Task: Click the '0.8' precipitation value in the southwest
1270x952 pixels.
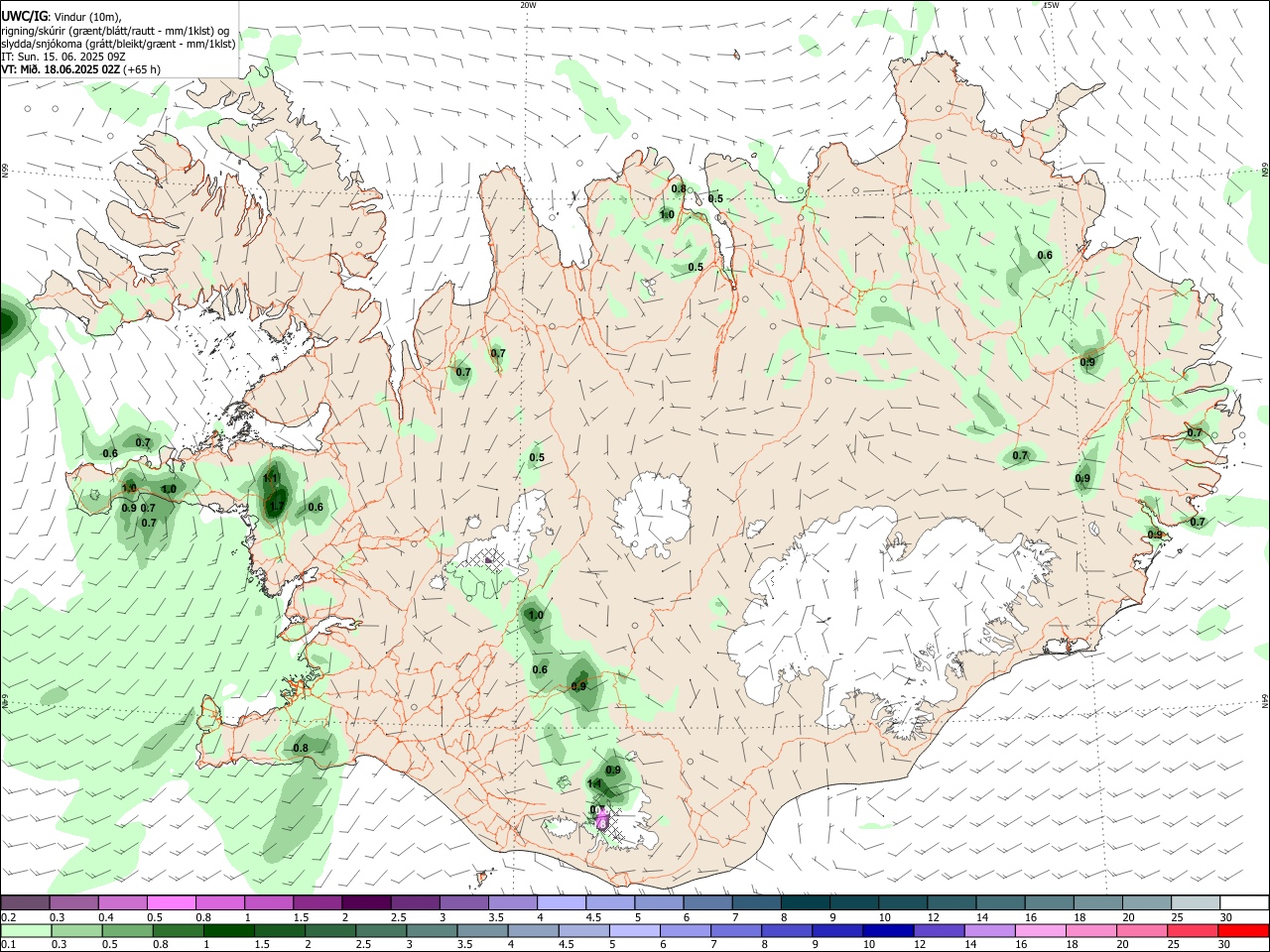Action: (301, 748)
